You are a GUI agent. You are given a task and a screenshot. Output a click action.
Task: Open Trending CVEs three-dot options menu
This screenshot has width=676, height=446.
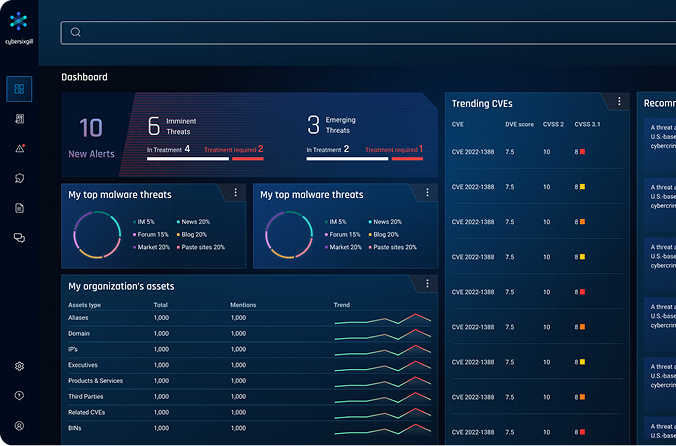click(x=619, y=102)
